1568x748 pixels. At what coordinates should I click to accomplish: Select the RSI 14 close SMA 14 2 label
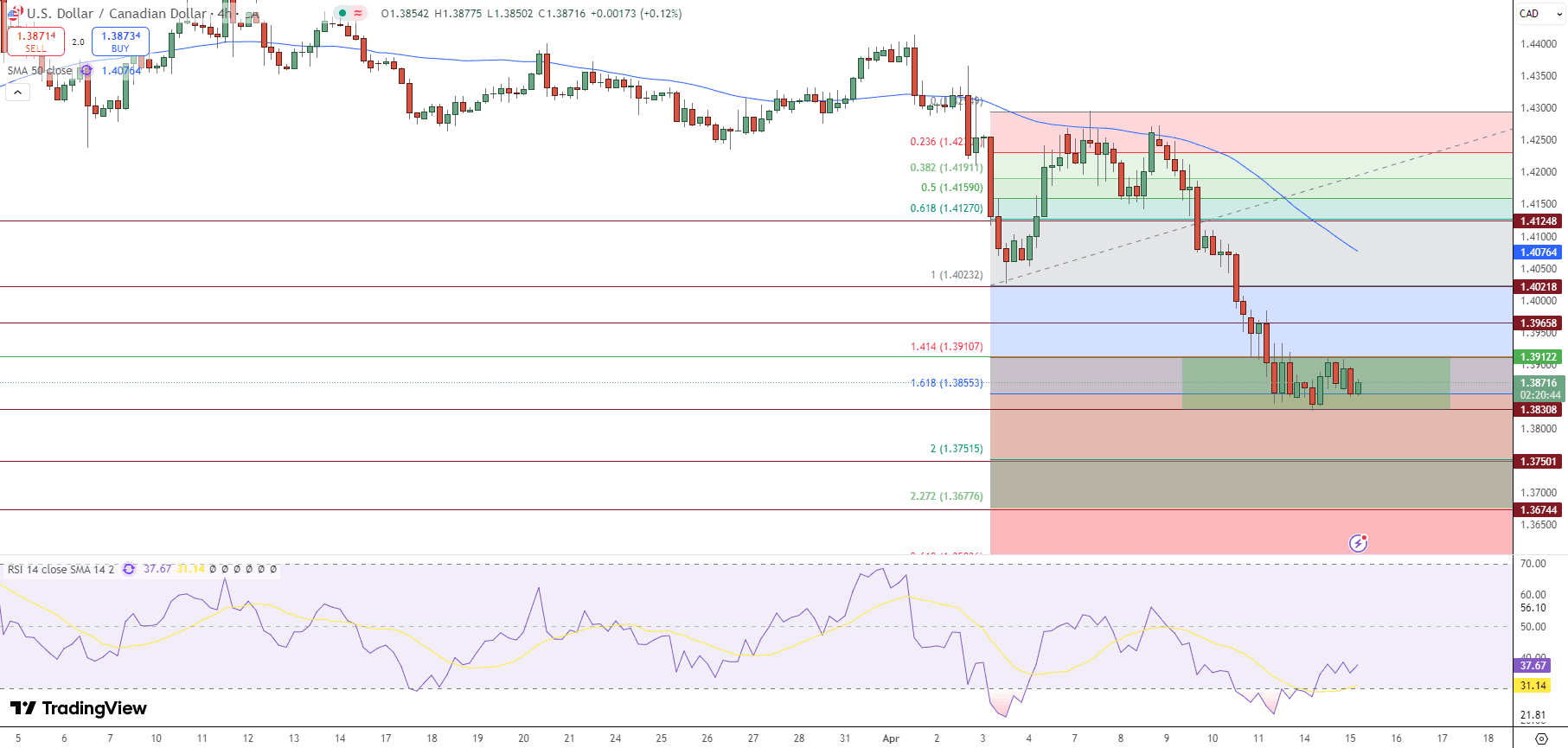61,569
